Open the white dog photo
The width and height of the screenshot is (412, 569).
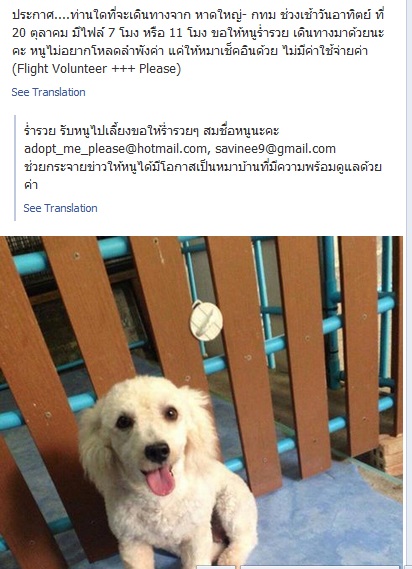coord(201,402)
